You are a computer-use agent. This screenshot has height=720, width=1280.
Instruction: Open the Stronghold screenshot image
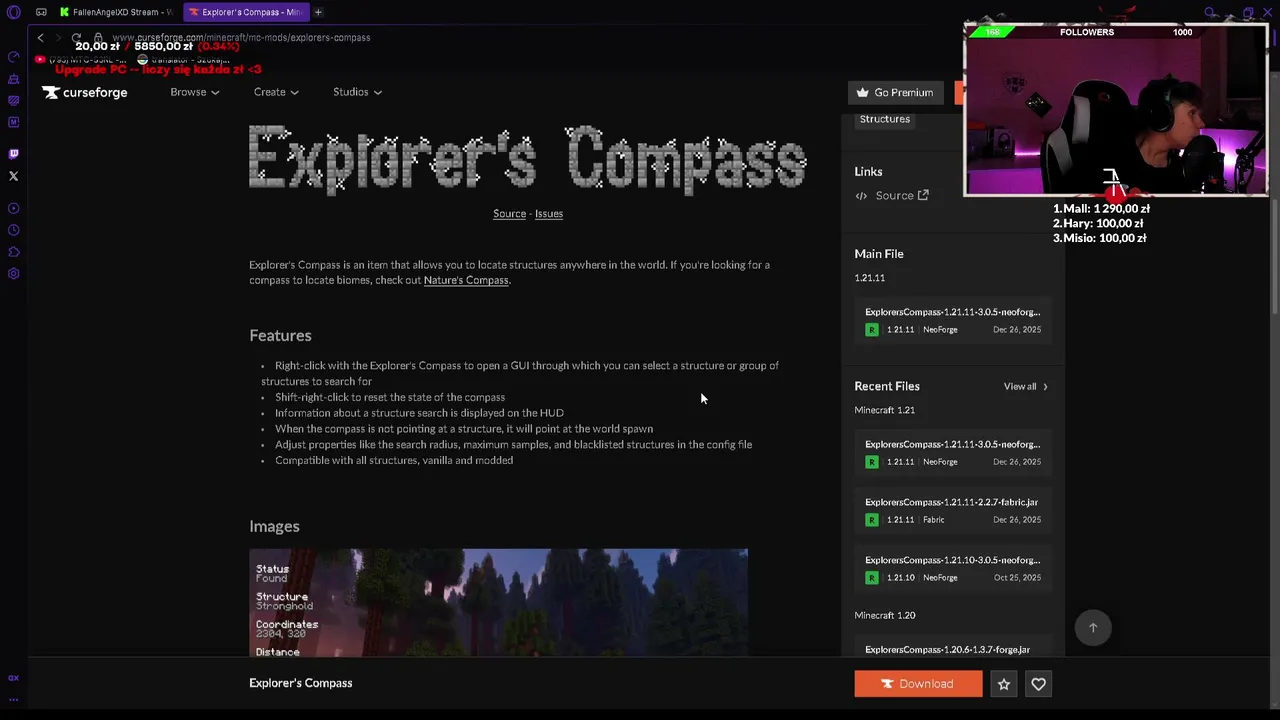pos(498,602)
